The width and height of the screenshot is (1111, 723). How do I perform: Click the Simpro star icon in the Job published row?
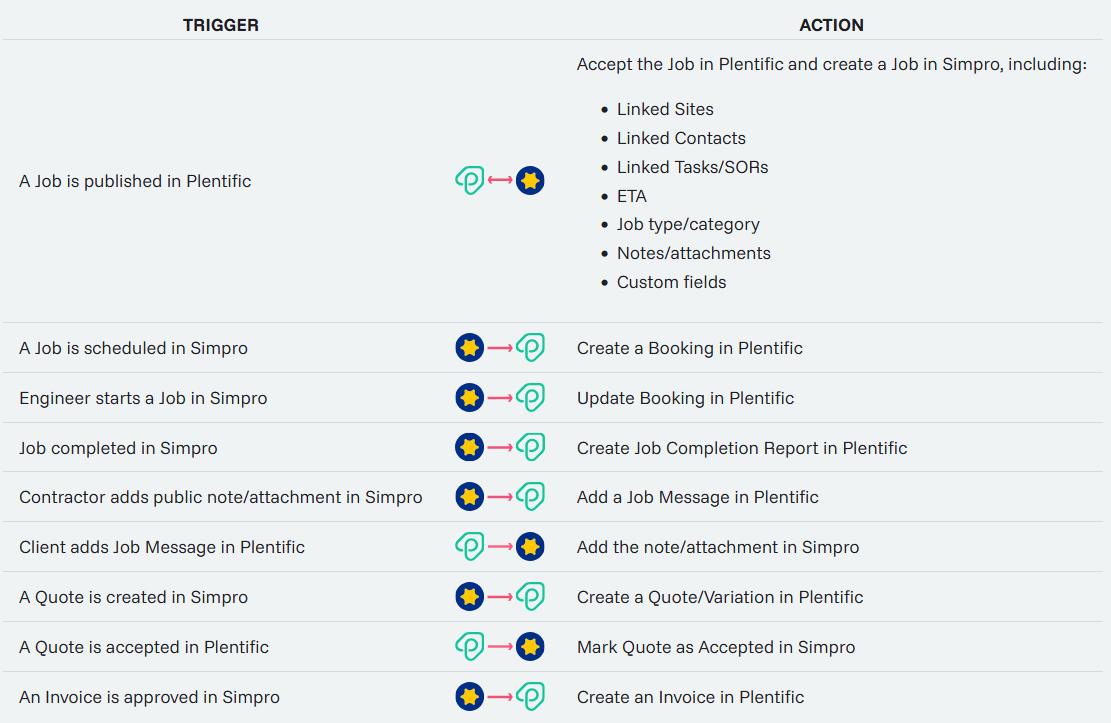(x=530, y=181)
